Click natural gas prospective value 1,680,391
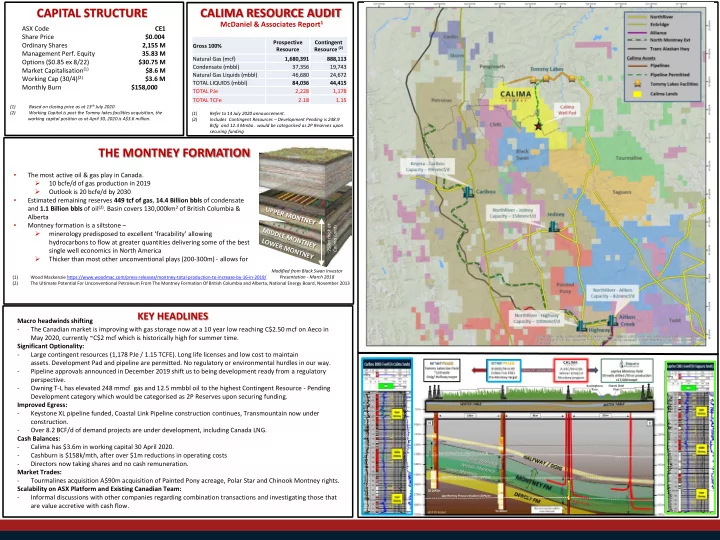Screen dimensions: 720x540 pyautogui.click(x=297, y=59)
